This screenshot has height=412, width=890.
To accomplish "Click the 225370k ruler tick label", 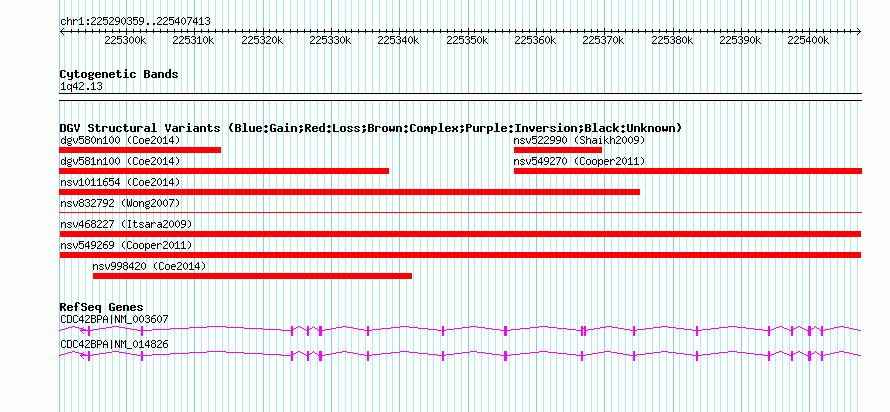I will click(x=604, y=40).
